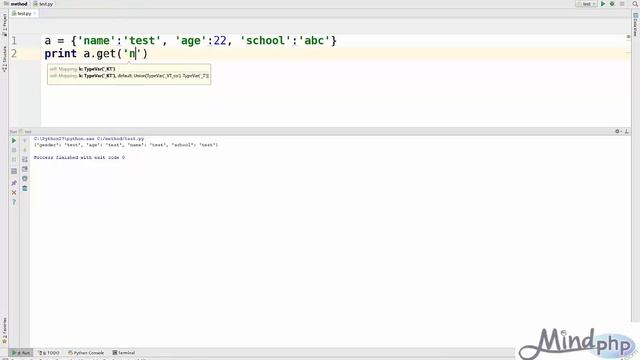Screen dimensions: 640x360
Task: Rerun the script in Run panel
Action: coord(14,140)
